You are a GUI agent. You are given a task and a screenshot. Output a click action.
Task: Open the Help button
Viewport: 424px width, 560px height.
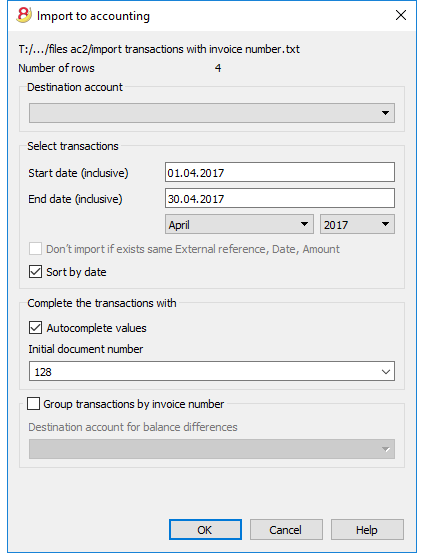tap(367, 529)
